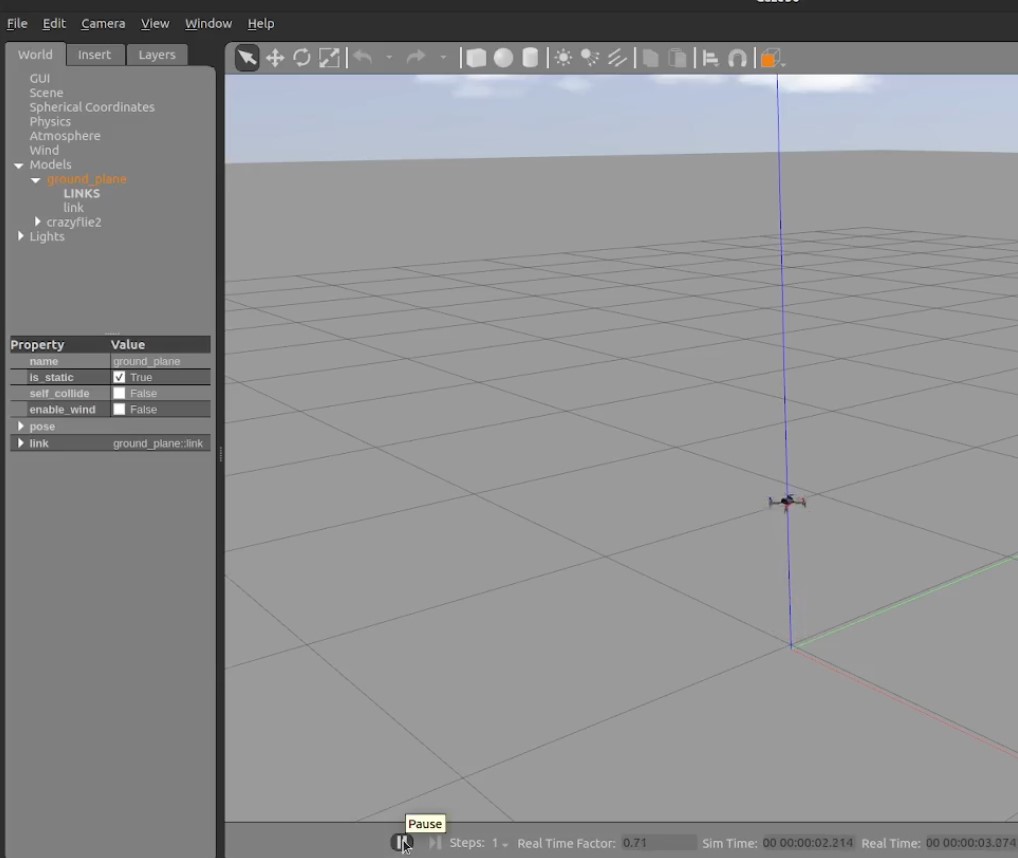Open the Edit menu

54,23
